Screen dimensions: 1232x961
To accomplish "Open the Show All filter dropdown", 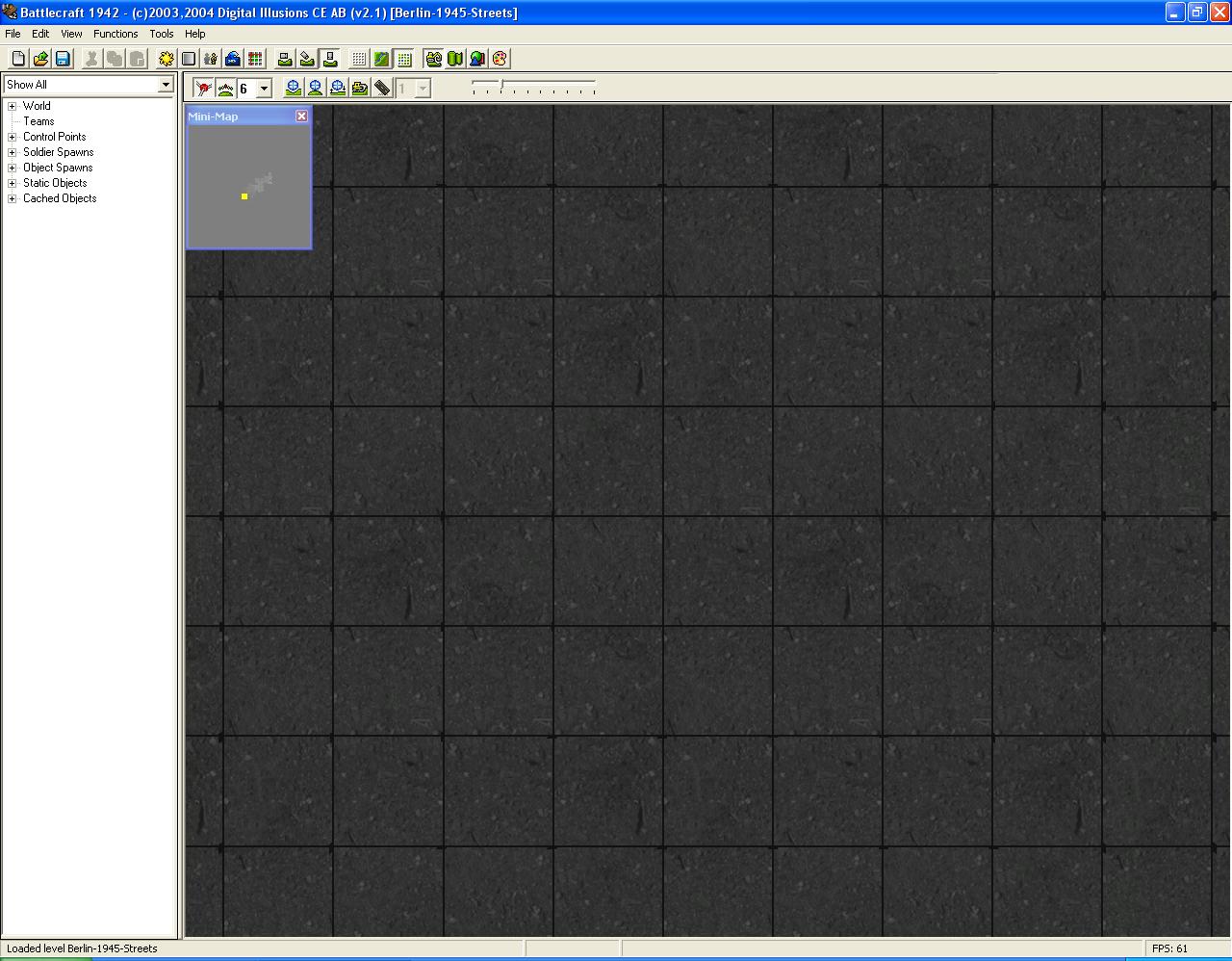I will 166,85.
